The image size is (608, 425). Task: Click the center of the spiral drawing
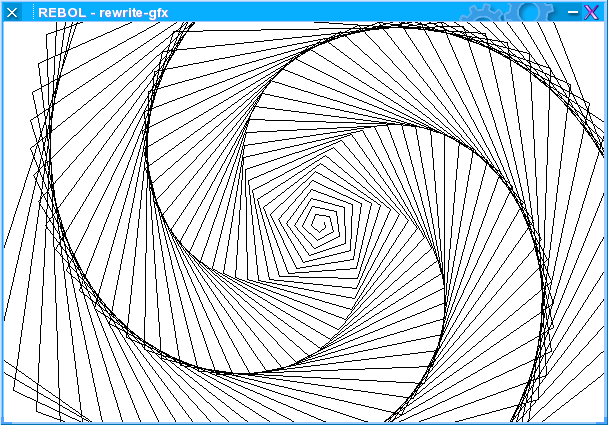[x=321, y=224]
